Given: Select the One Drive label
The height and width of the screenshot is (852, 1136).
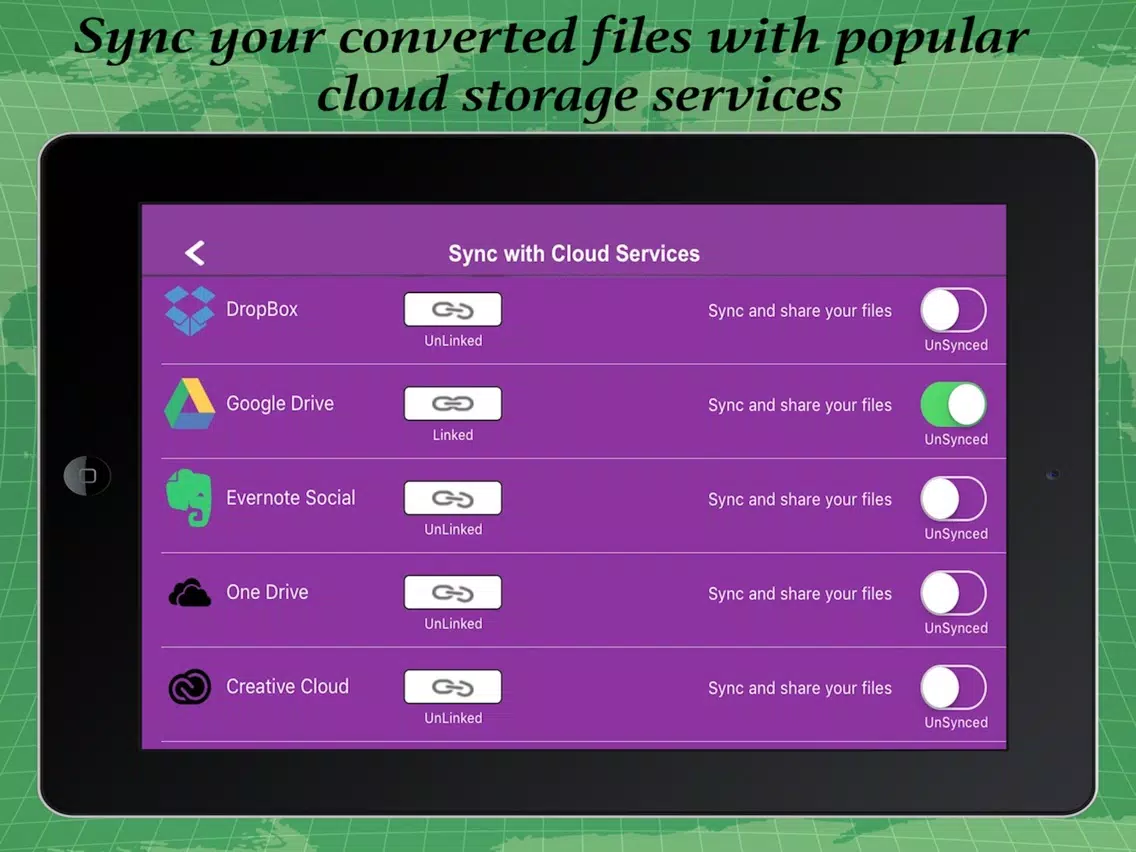Looking at the screenshot, I should pyautogui.click(x=267, y=592).
